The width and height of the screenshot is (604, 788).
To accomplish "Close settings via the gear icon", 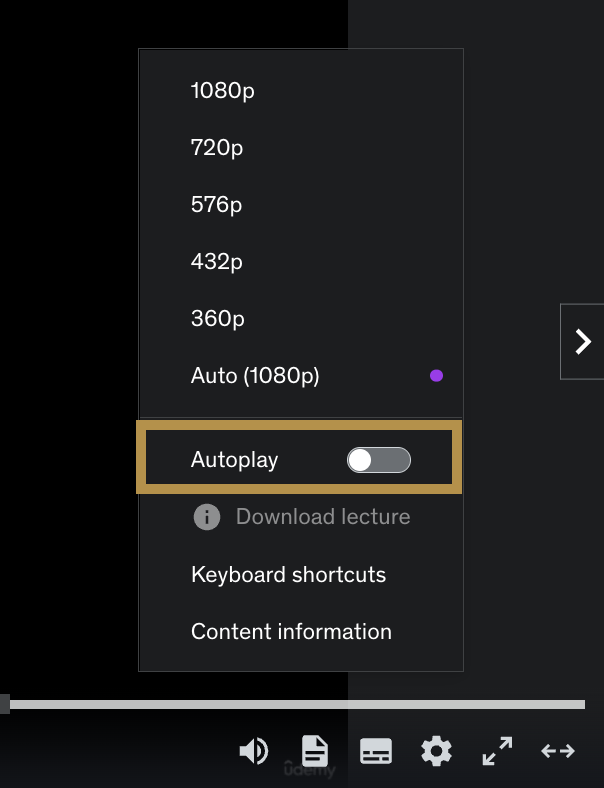I will tap(436, 751).
